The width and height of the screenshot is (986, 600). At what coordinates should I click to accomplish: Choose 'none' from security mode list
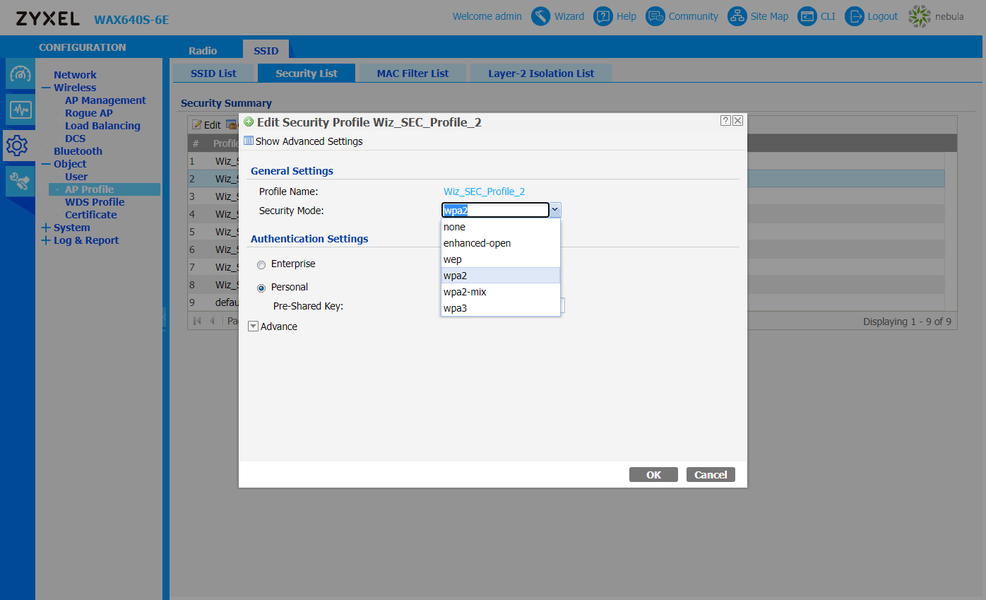click(501, 227)
